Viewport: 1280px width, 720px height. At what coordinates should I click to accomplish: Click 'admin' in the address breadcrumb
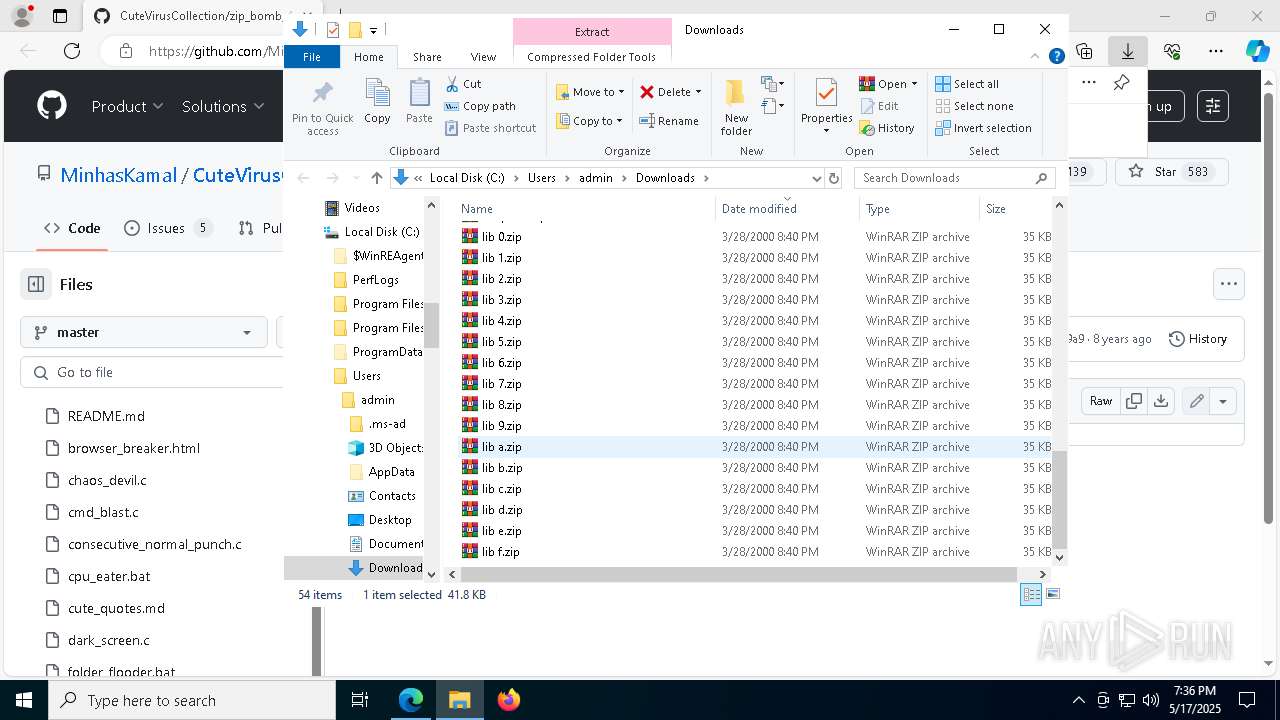tap(595, 178)
